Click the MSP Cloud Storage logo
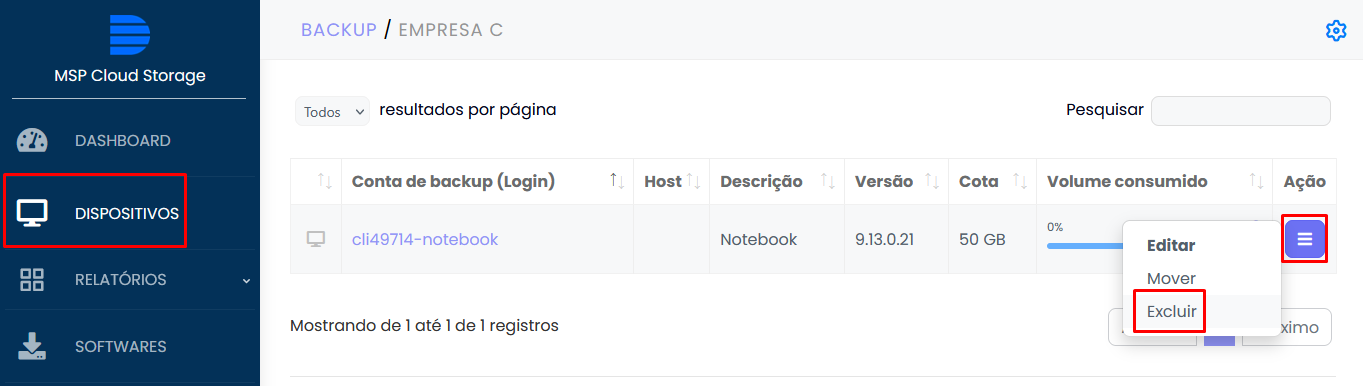 129,35
